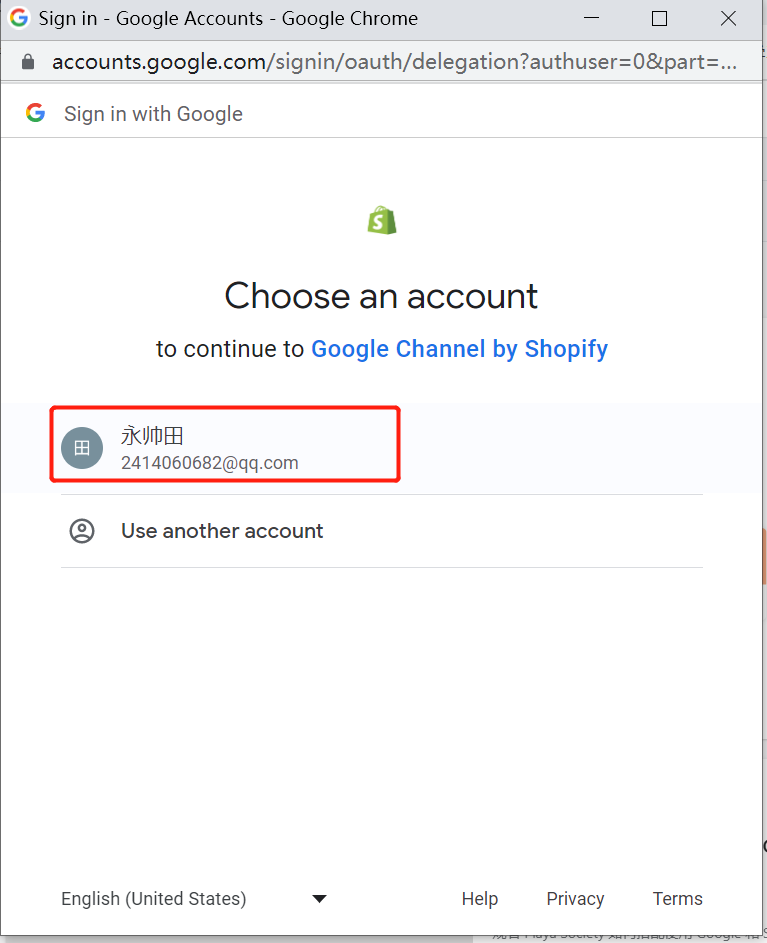
Task: Click the green Shopify bag icon
Action: point(382,220)
